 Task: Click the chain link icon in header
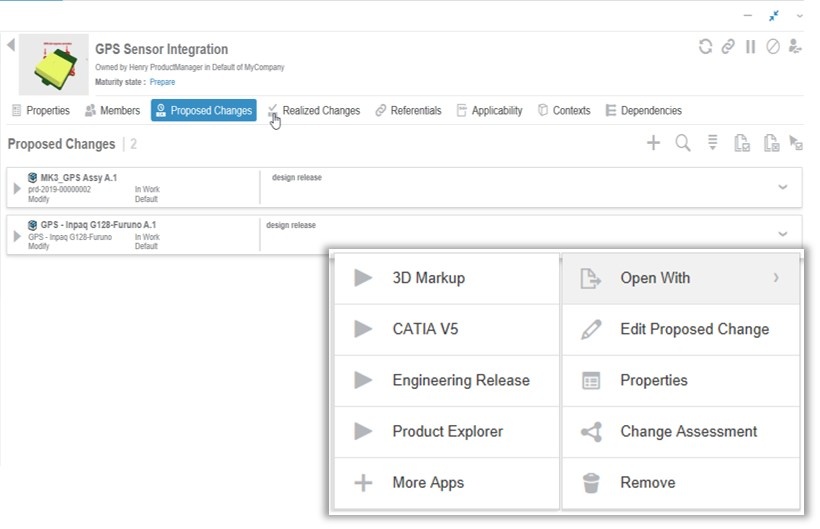pyautogui.click(x=728, y=47)
